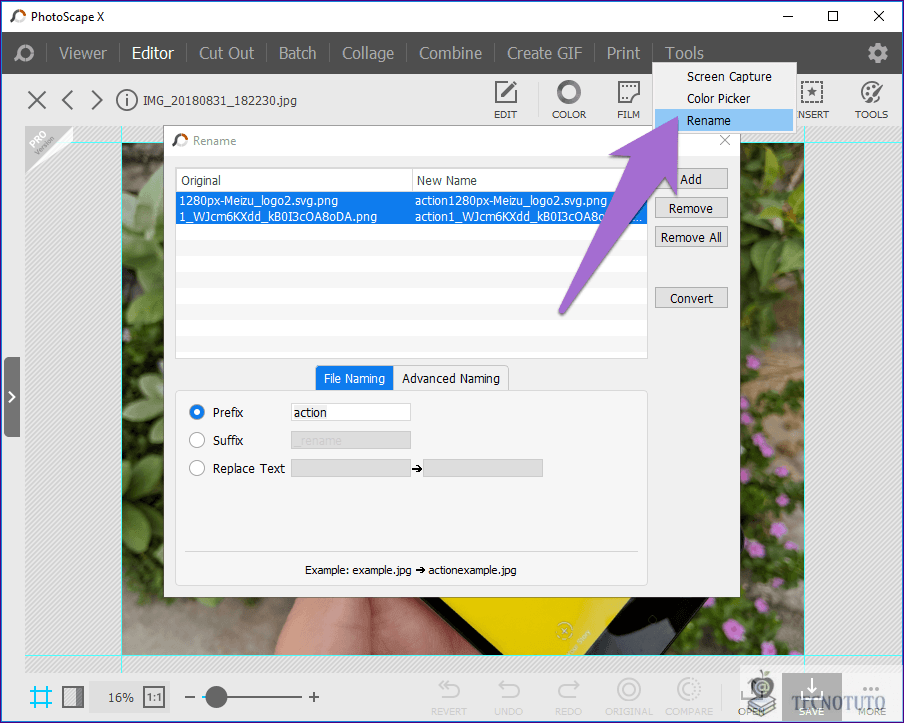The height and width of the screenshot is (723, 904).
Task: Open the INSERT tool panel
Action: click(x=812, y=100)
